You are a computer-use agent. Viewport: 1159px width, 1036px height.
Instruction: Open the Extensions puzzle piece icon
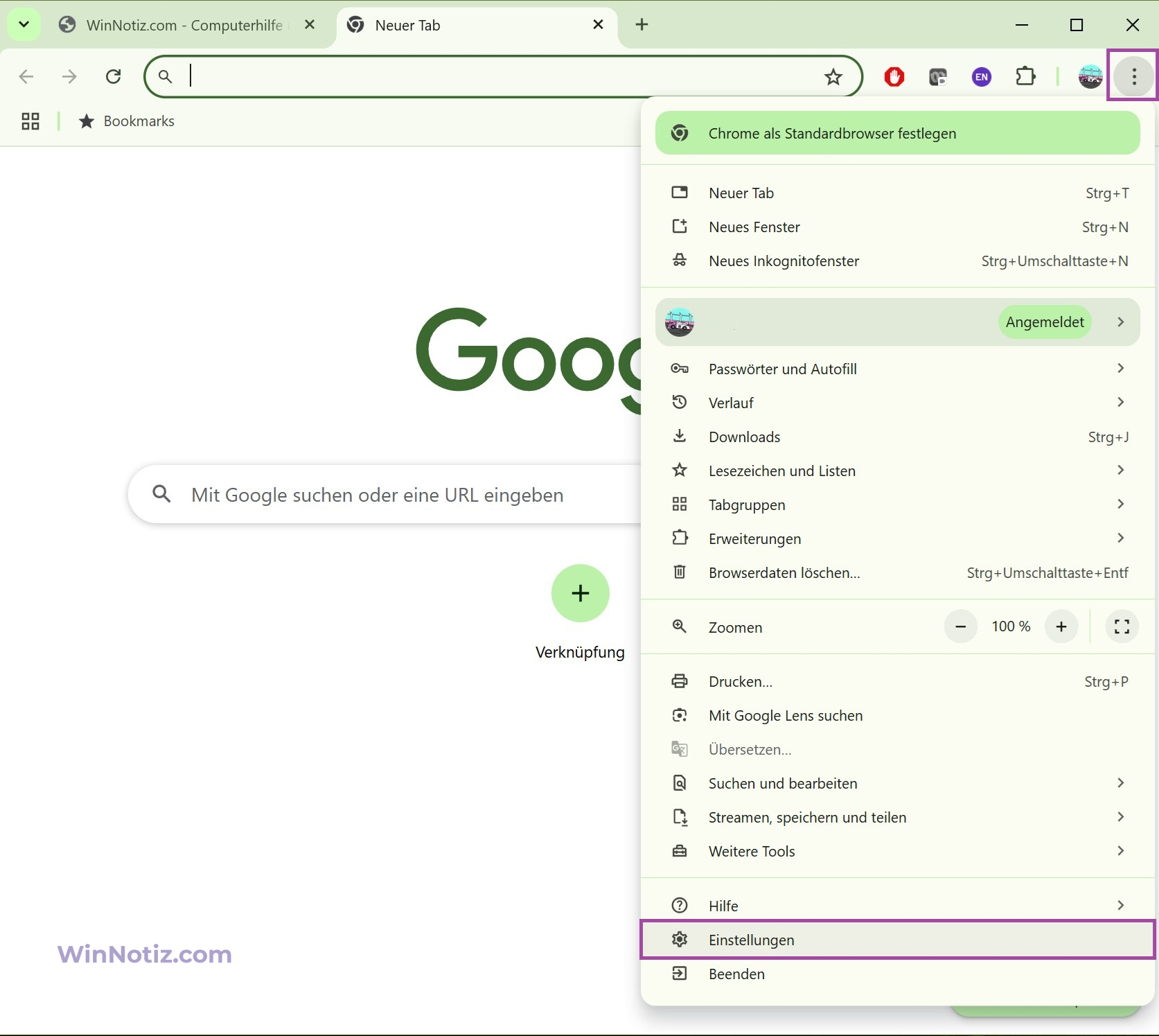[1025, 76]
